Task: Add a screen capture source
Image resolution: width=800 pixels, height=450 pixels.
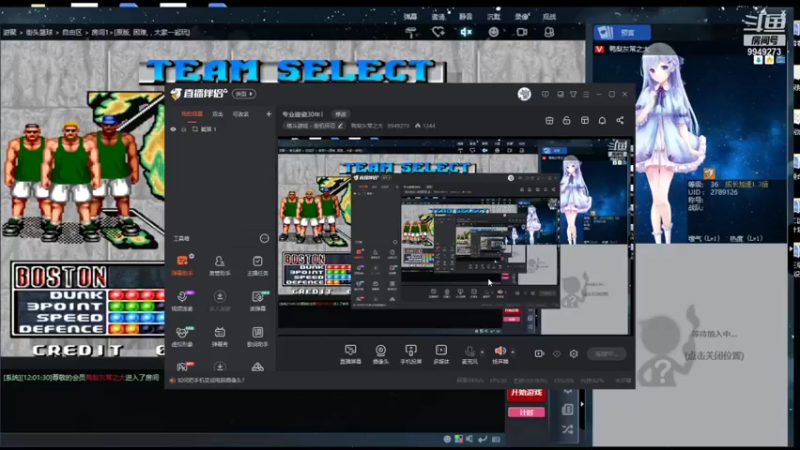Action: click(x=351, y=354)
